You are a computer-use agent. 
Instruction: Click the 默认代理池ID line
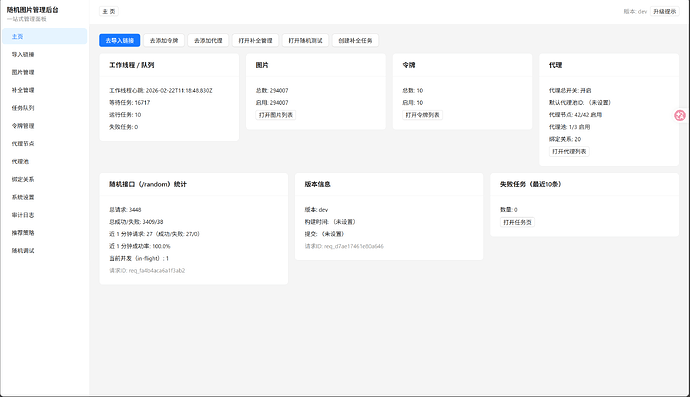pyautogui.click(x=580, y=103)
